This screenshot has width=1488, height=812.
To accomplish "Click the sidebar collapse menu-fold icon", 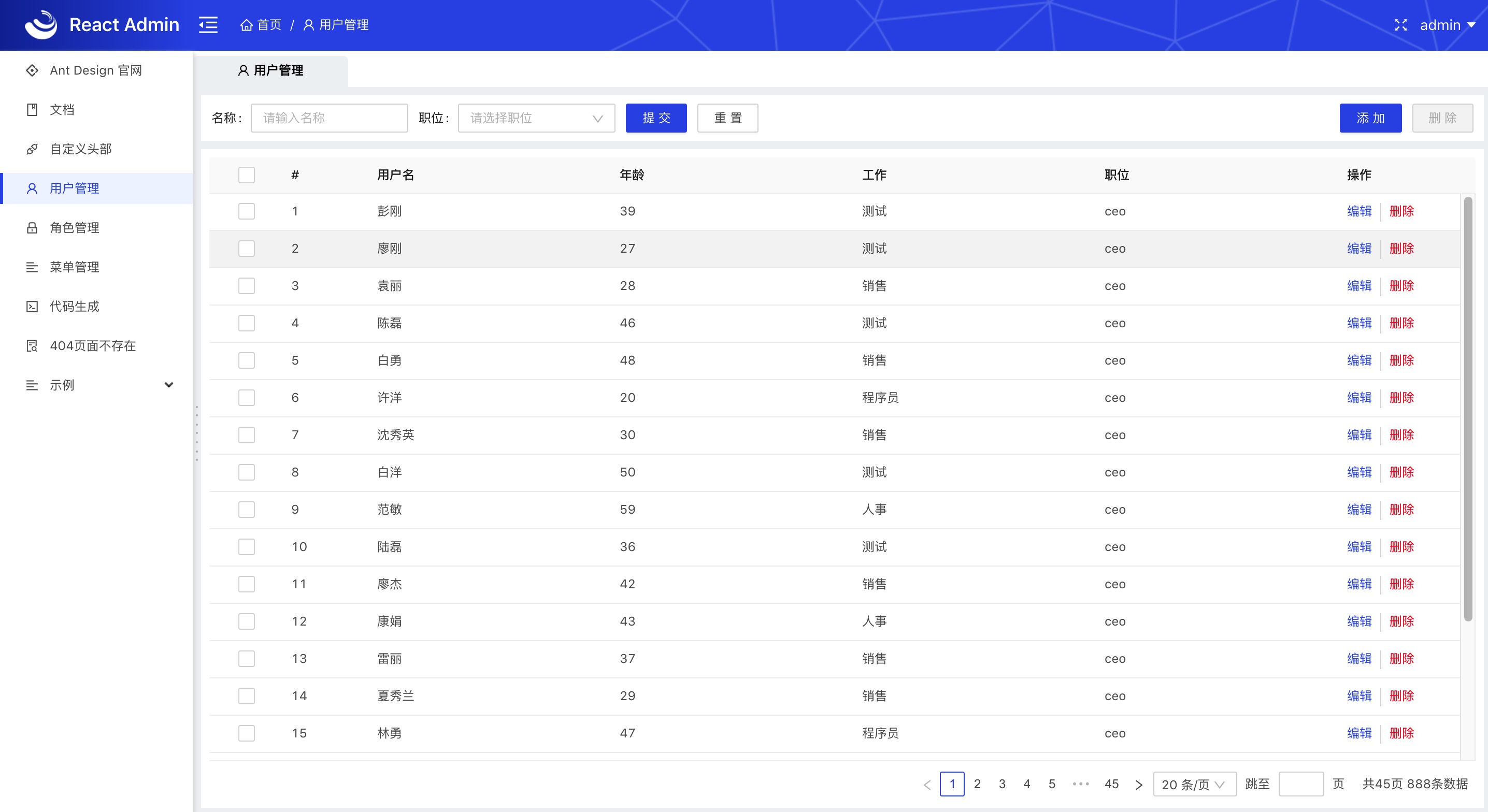I will point(208,25).
